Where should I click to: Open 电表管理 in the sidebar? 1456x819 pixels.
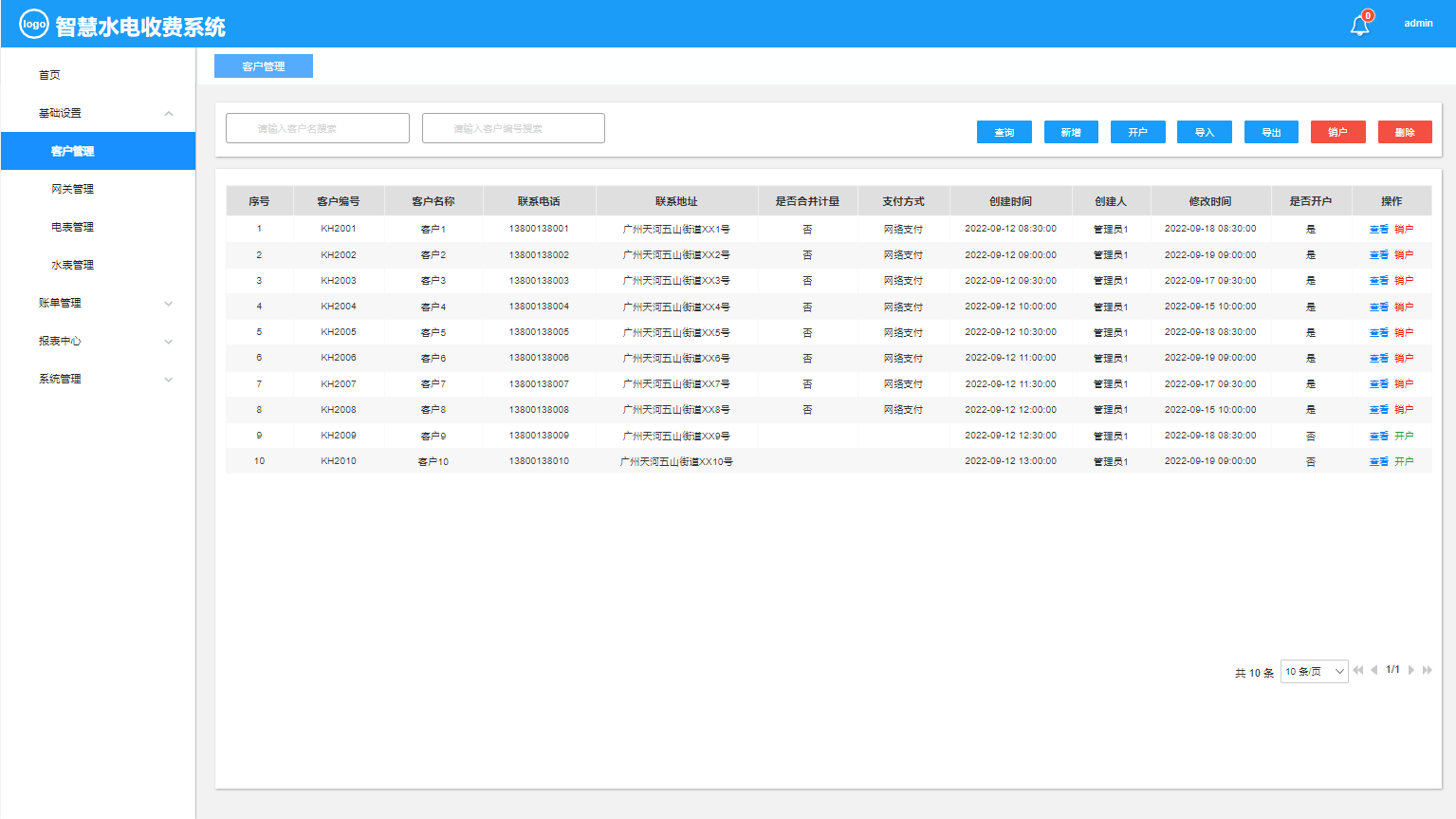[x=73, y=227]
